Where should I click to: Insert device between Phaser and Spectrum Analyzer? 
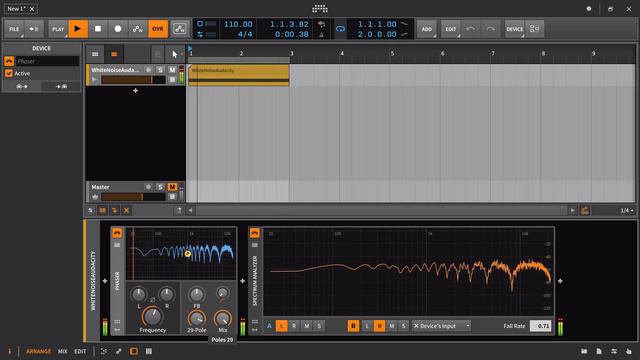242,281
